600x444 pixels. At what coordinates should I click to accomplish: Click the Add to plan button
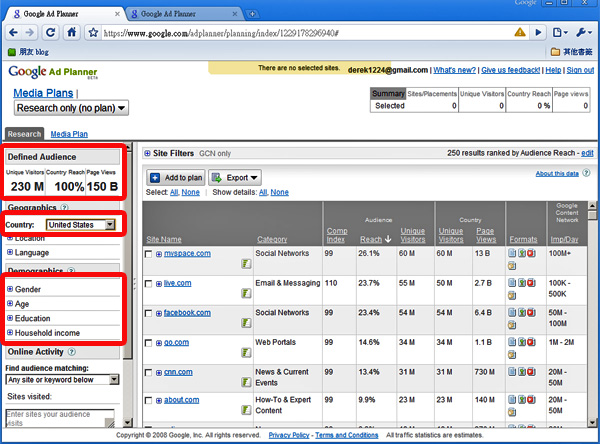click(x=176, y=178)
